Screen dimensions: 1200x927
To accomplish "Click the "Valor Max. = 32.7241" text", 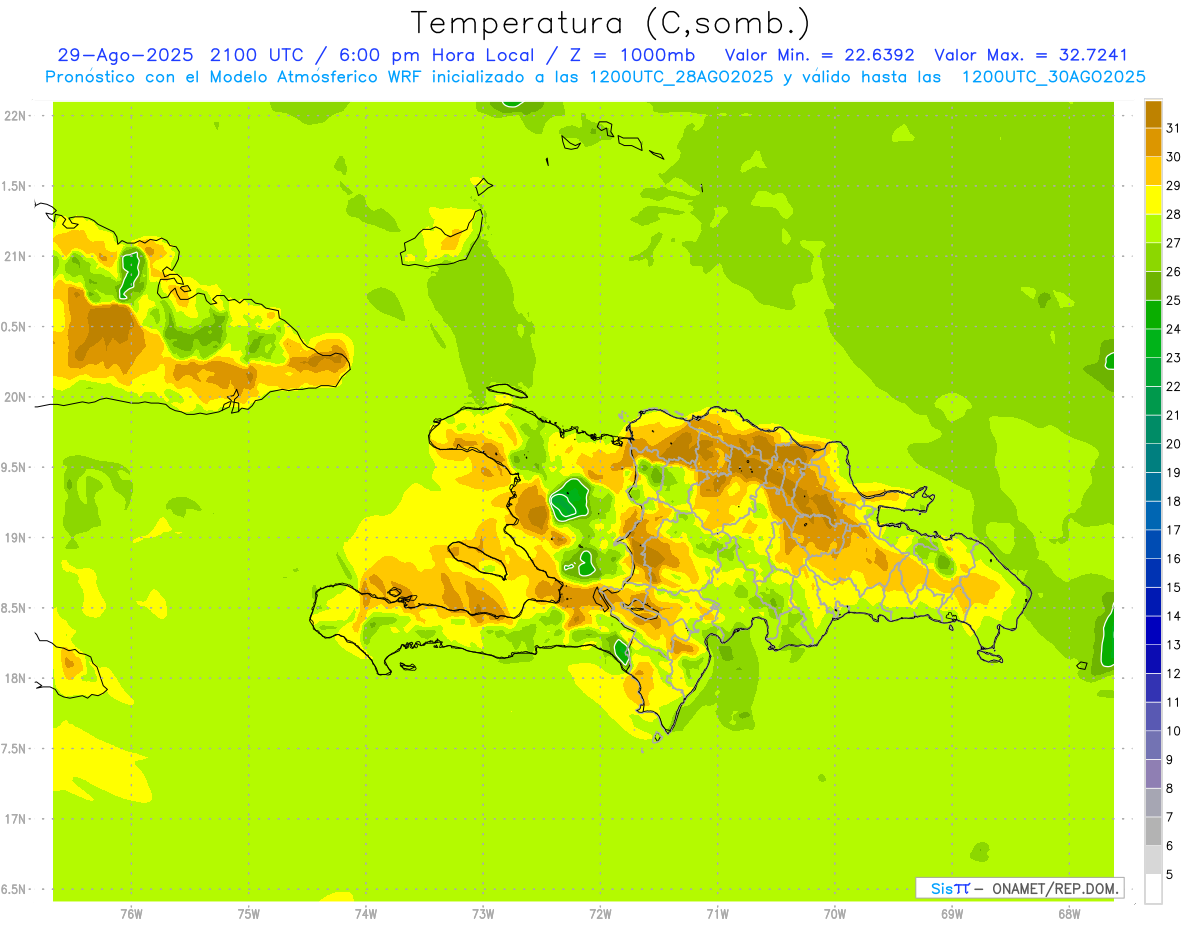I will pos(1031,55).
